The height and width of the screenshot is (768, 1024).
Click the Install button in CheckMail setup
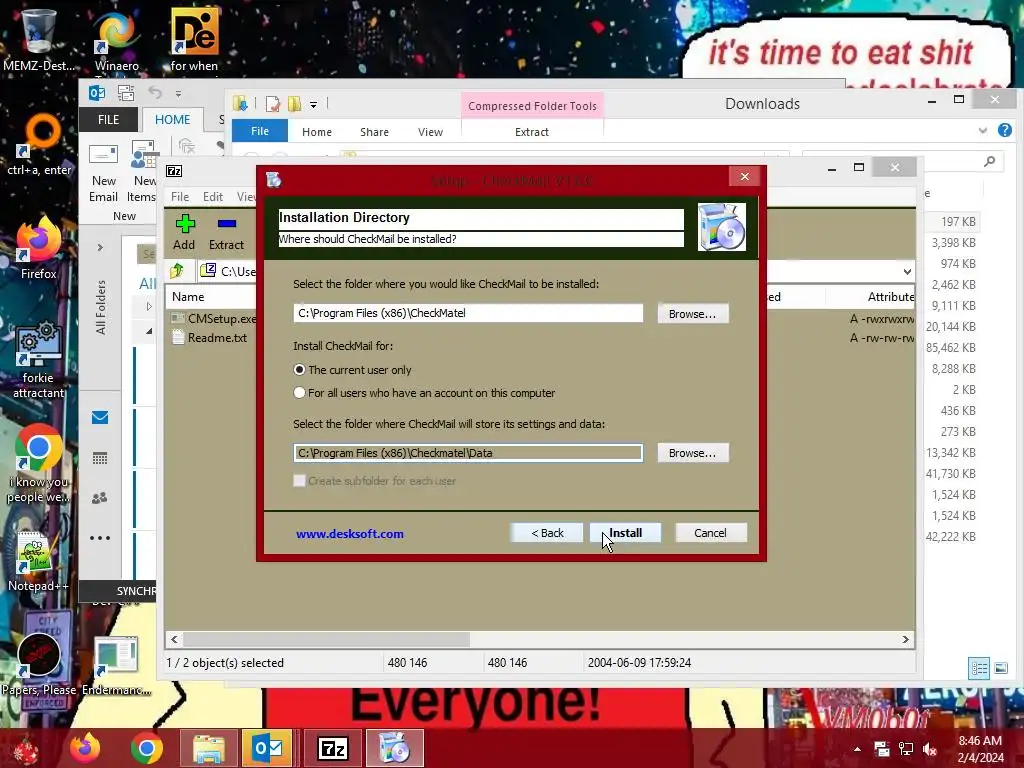coord(625,533)
